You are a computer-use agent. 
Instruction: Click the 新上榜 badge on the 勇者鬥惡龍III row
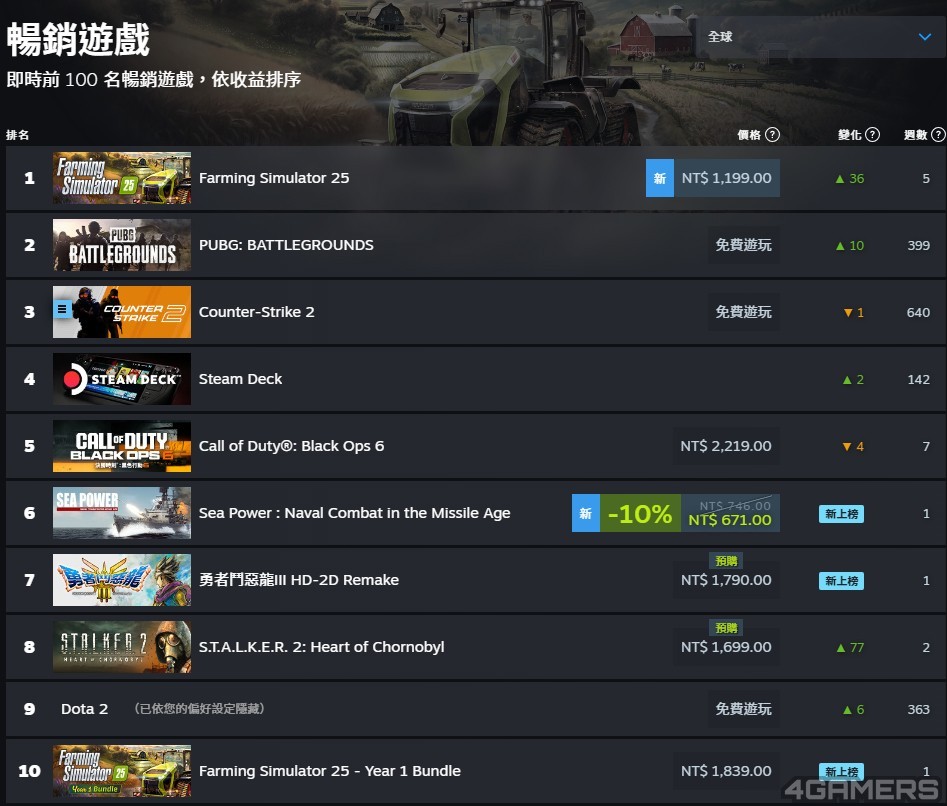(842, 581)
